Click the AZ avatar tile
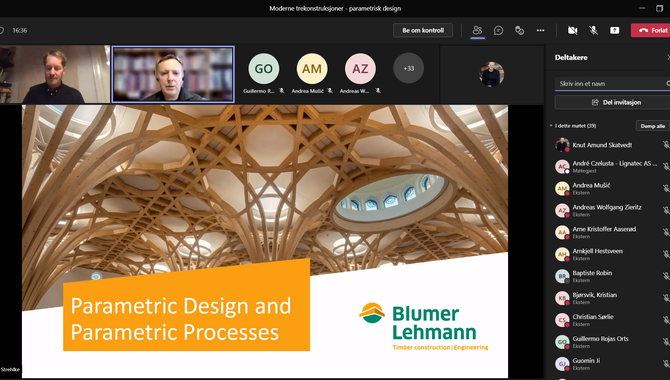This screenshot has width=670, height=380. [360, 68]
